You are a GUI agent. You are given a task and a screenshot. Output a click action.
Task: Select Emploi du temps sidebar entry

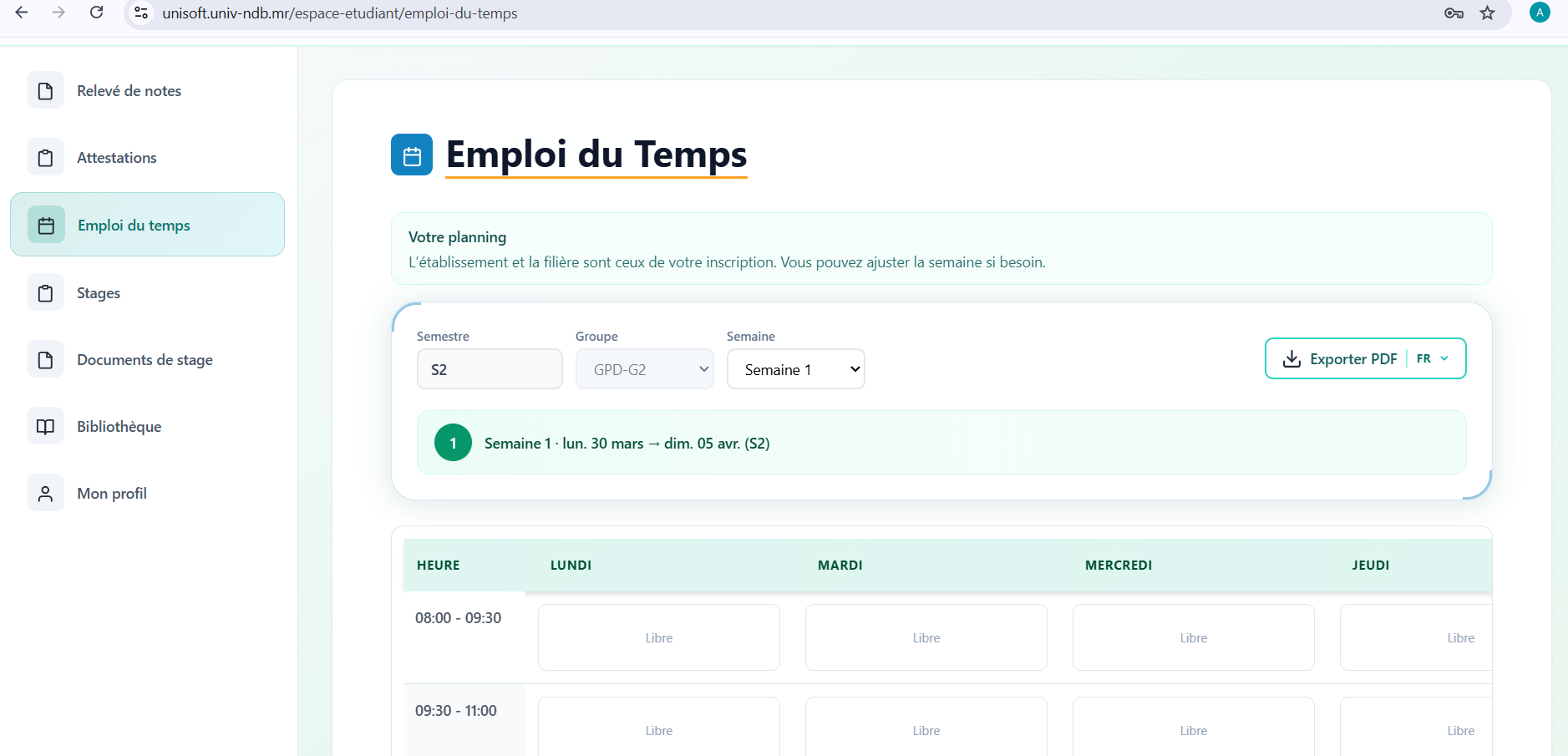point(147,225)
